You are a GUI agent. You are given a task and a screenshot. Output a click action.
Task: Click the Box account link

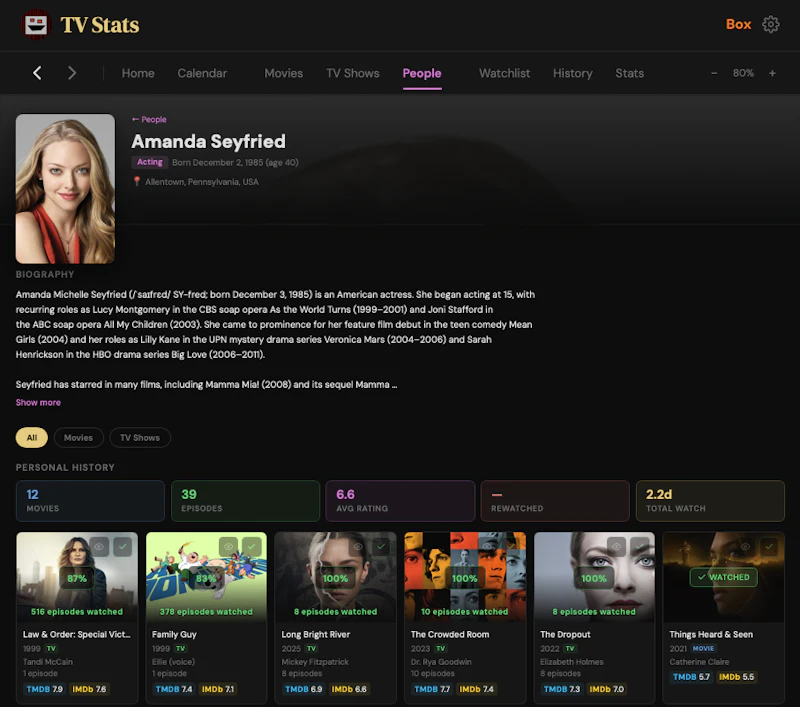coord(738,24)
